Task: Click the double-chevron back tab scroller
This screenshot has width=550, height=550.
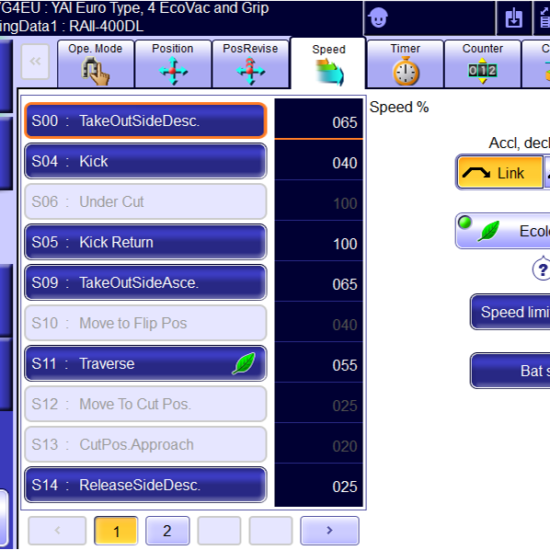Action: pos(35,62)
